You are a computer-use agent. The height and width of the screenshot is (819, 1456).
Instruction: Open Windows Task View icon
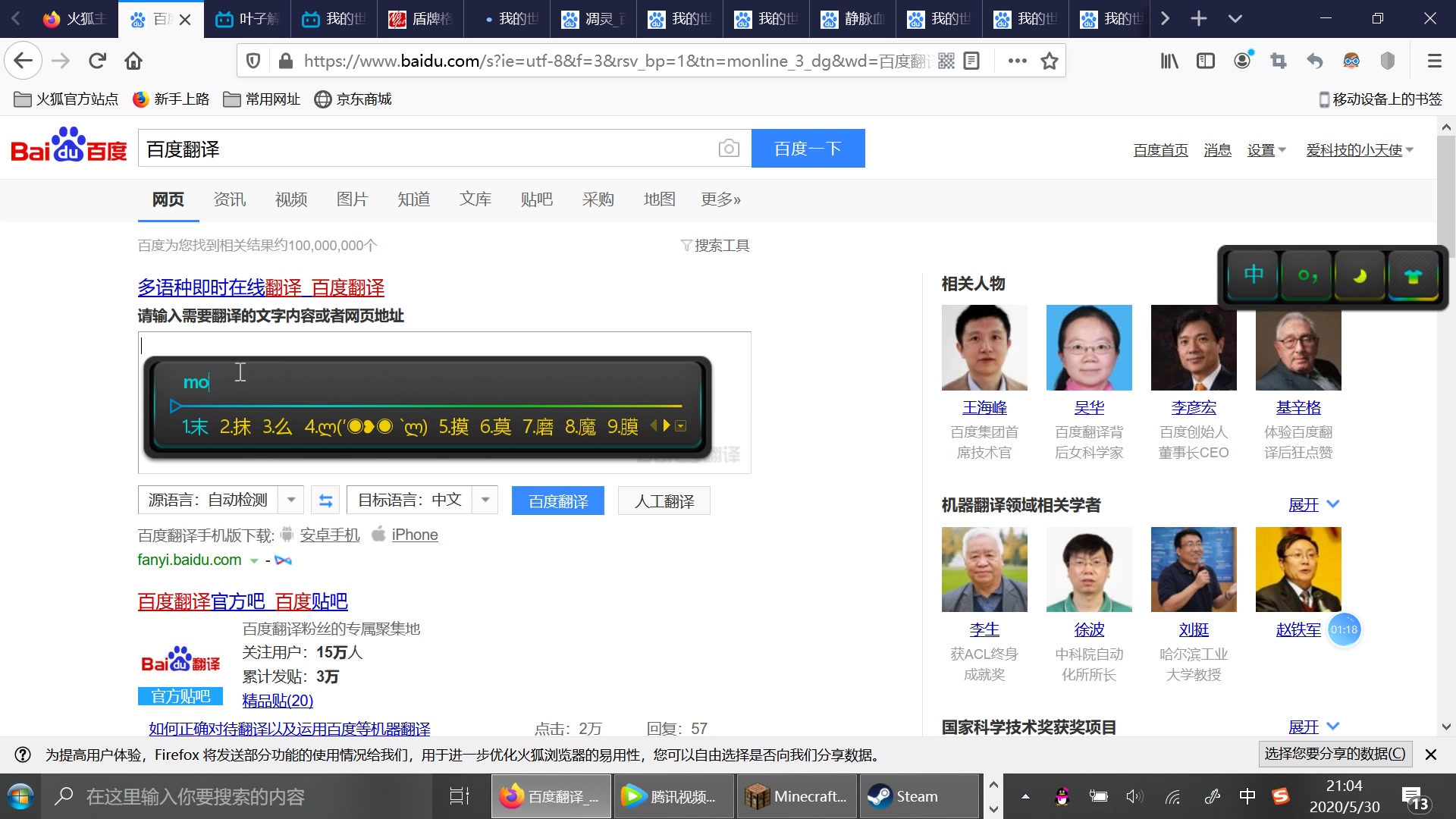click(x=460, y=796)
